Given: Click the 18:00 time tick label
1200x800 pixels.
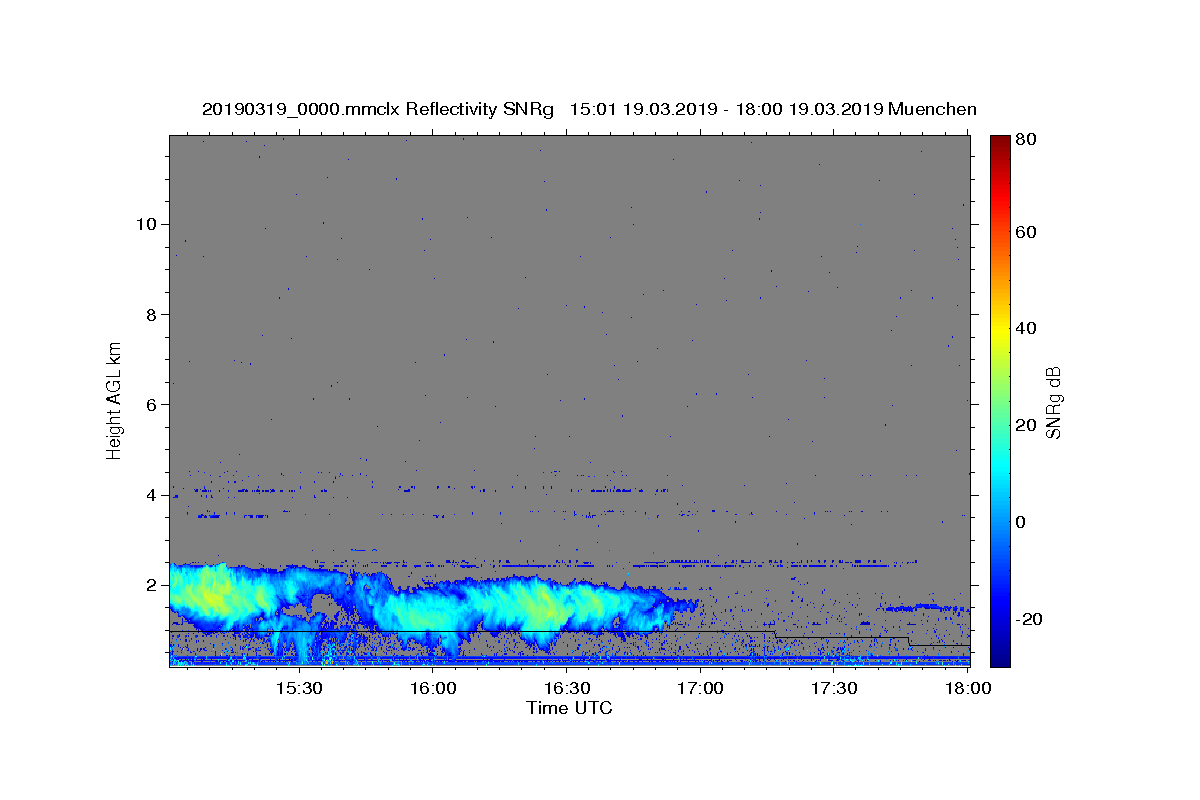Looking at the screenshot, I should (968, 689).
